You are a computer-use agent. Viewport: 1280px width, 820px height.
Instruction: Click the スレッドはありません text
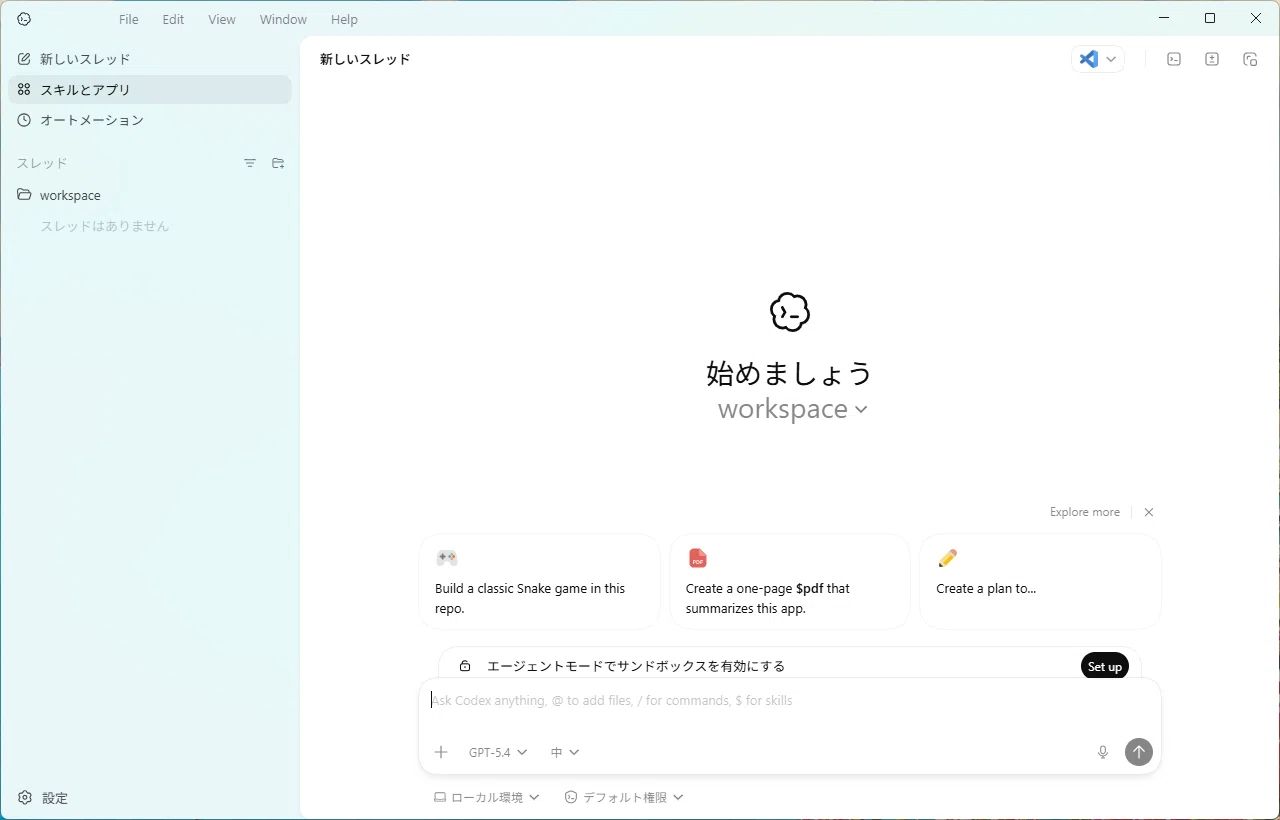tap(105, 226)
